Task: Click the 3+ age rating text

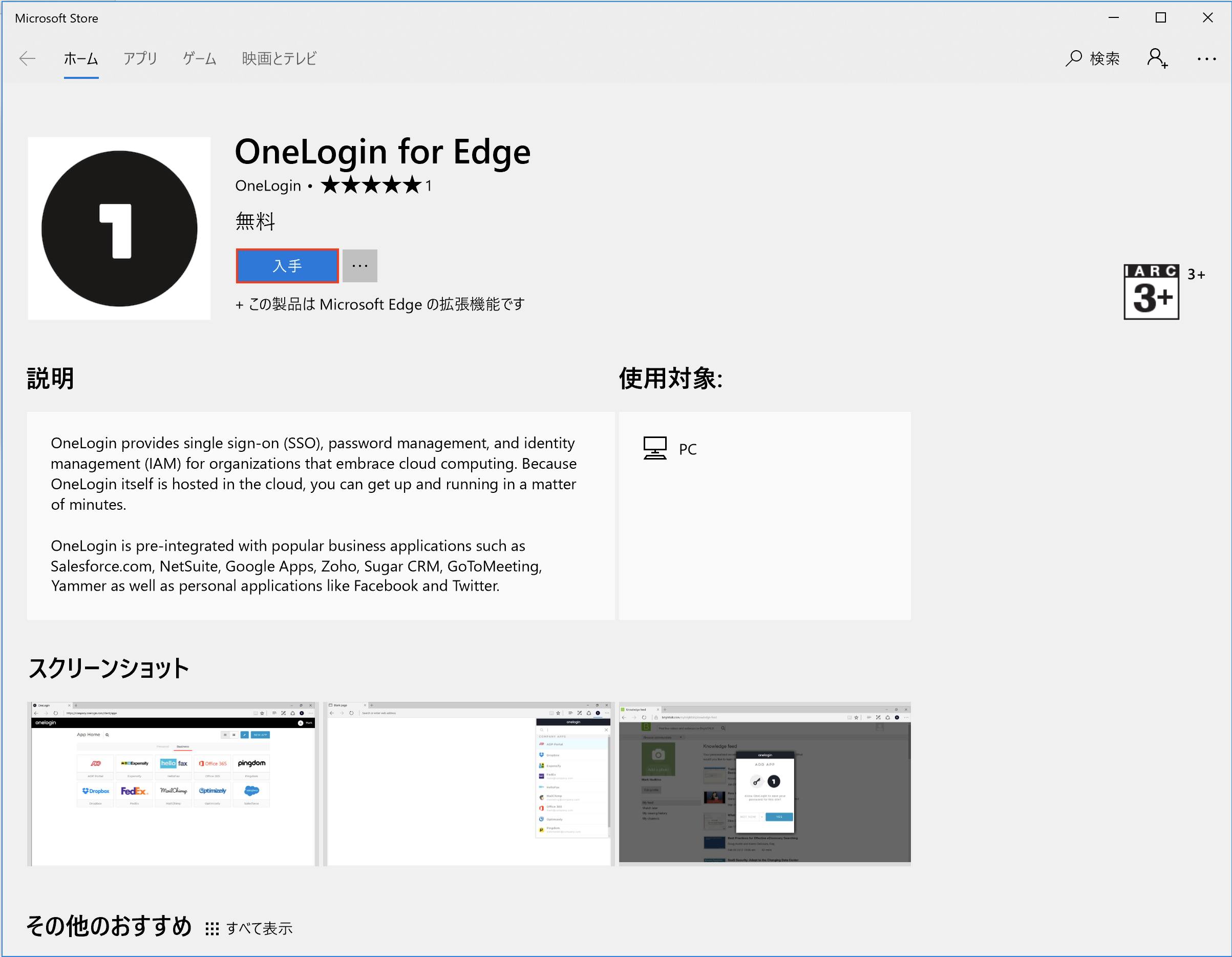Action: [1196, 275]
